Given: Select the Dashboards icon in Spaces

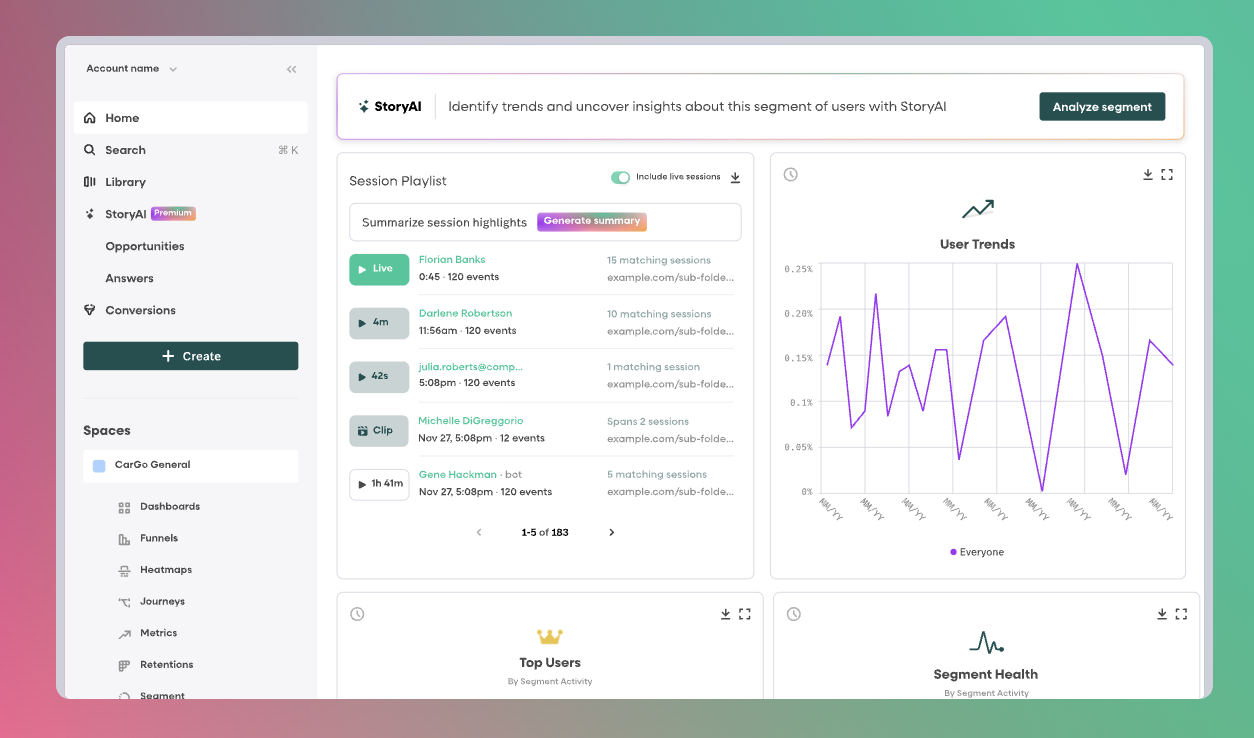Looking at the screenshot, I should (124, 506).
